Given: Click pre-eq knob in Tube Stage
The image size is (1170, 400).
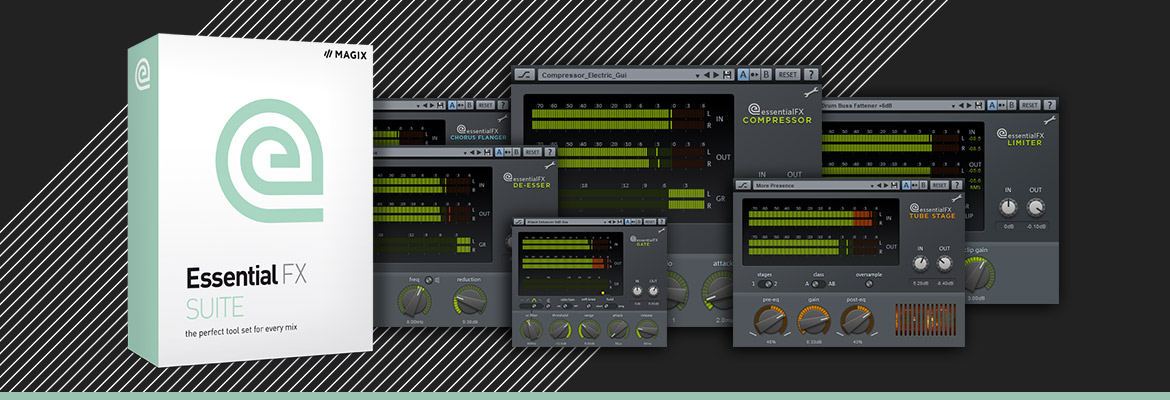Looking at the screenshot, I should (771, 320).
